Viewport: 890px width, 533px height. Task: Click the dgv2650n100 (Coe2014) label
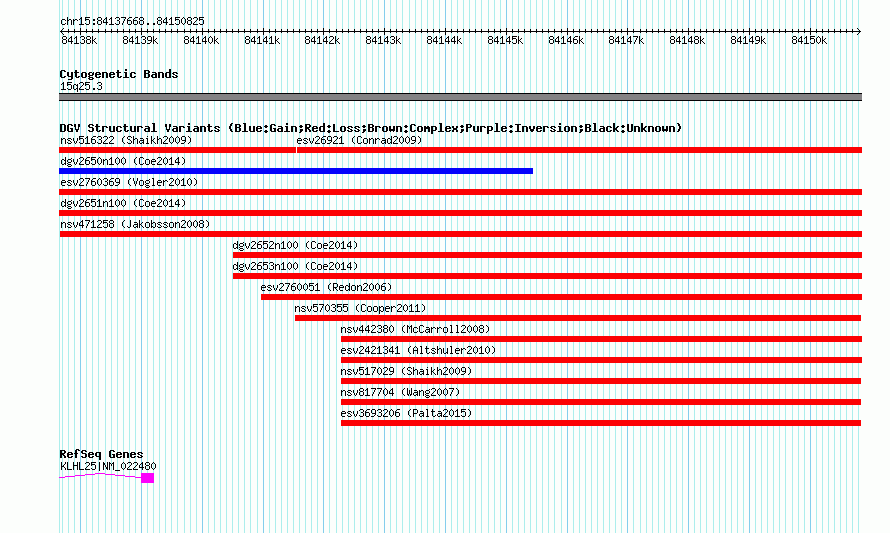123,161
